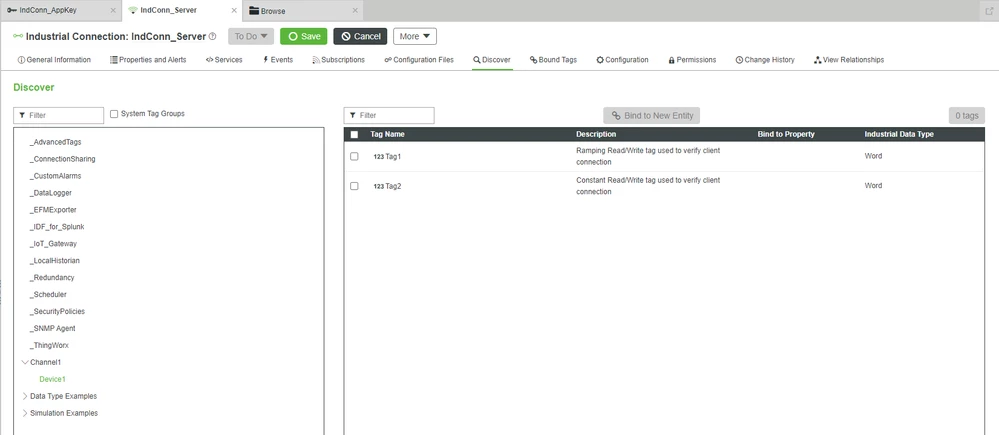Close the IndConn_Server tab
This screenshot has width=999, height=435.
(234, 11)
